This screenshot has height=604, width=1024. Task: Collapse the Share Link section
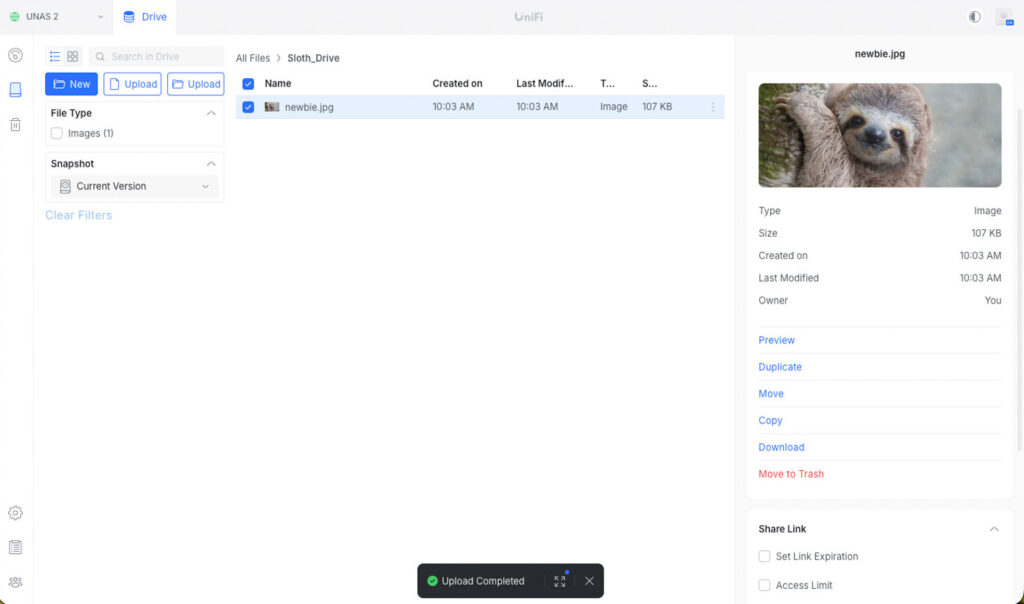[993, 529]
